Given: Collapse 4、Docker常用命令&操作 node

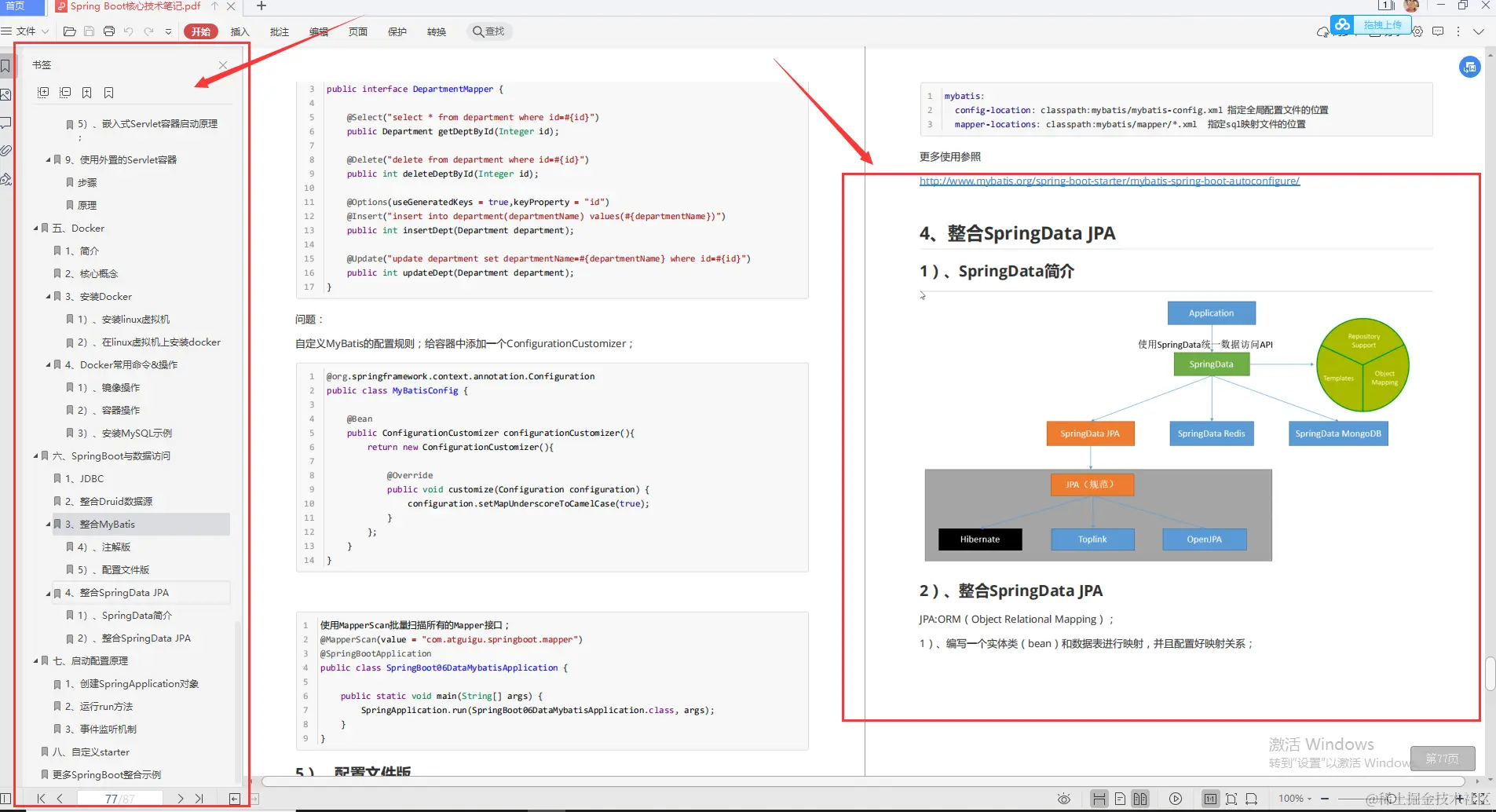Looking at the screenshot, I should click(x=49, y=365).
